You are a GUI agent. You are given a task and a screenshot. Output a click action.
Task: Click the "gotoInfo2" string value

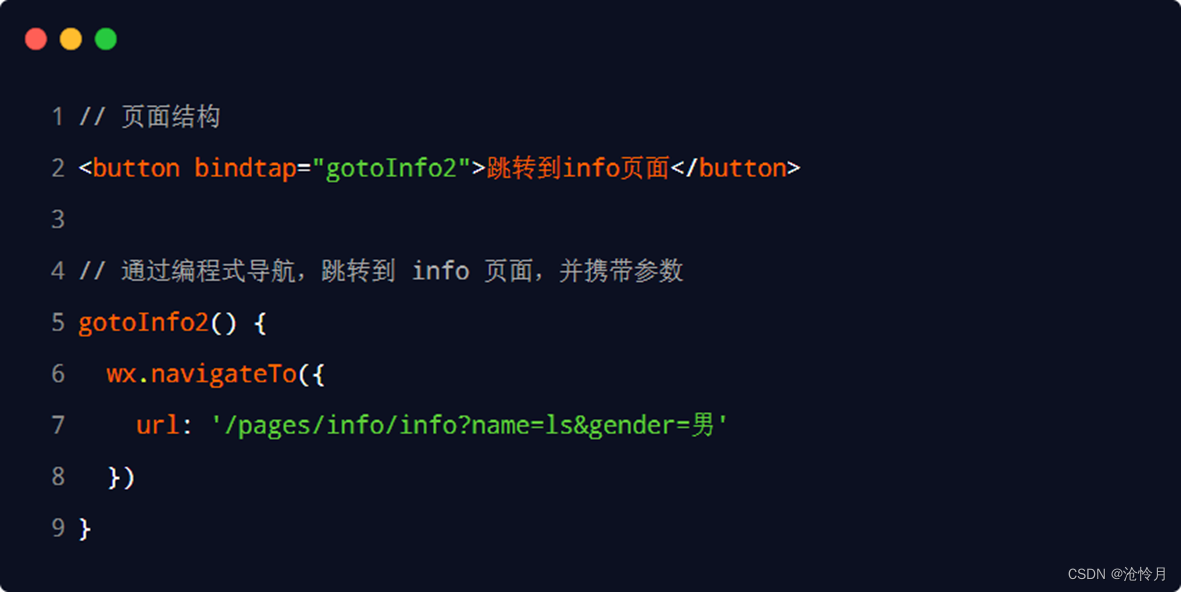point(391,167)
